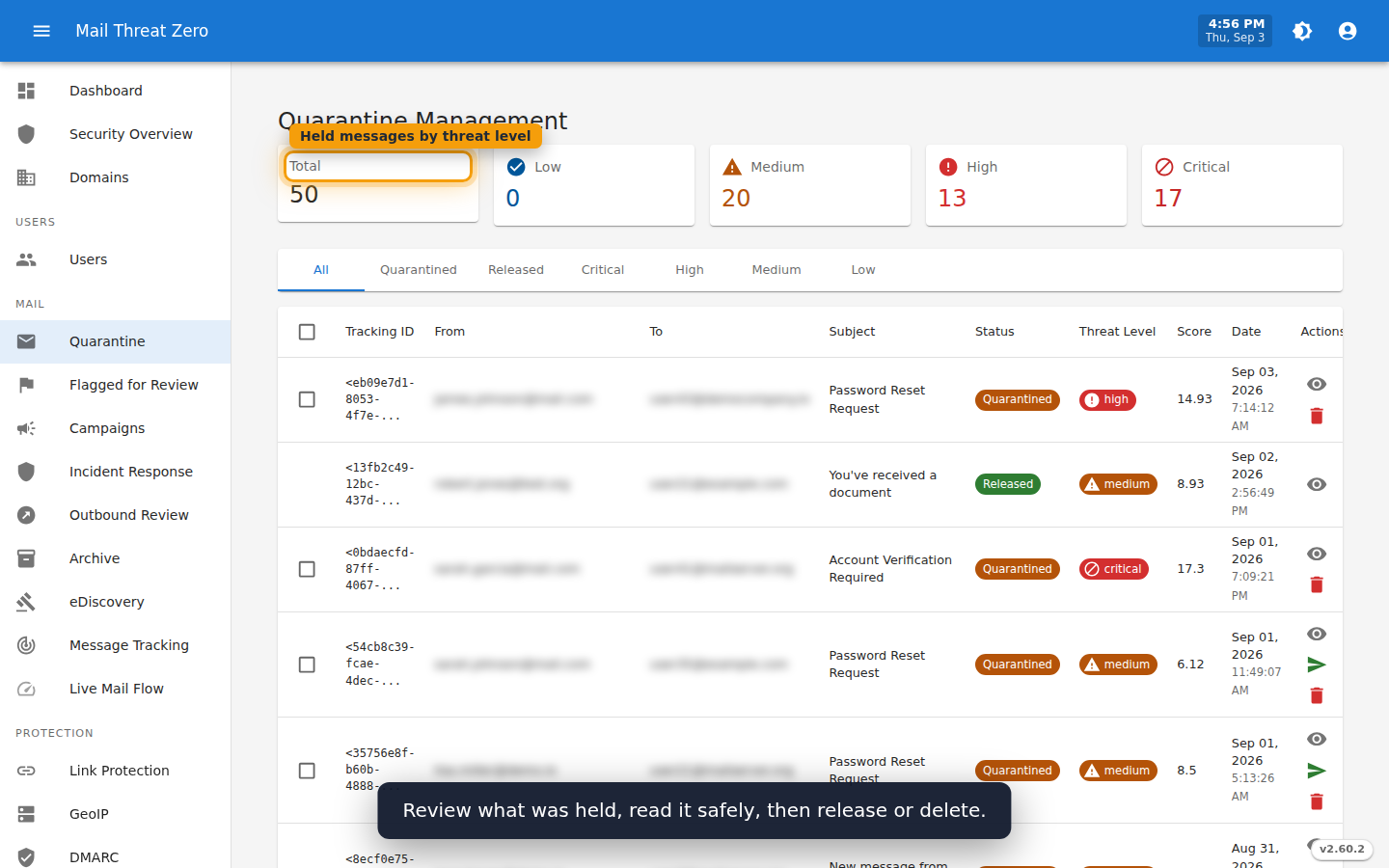
Task: Click the Domains building icon
Action: tap(26, 177)
